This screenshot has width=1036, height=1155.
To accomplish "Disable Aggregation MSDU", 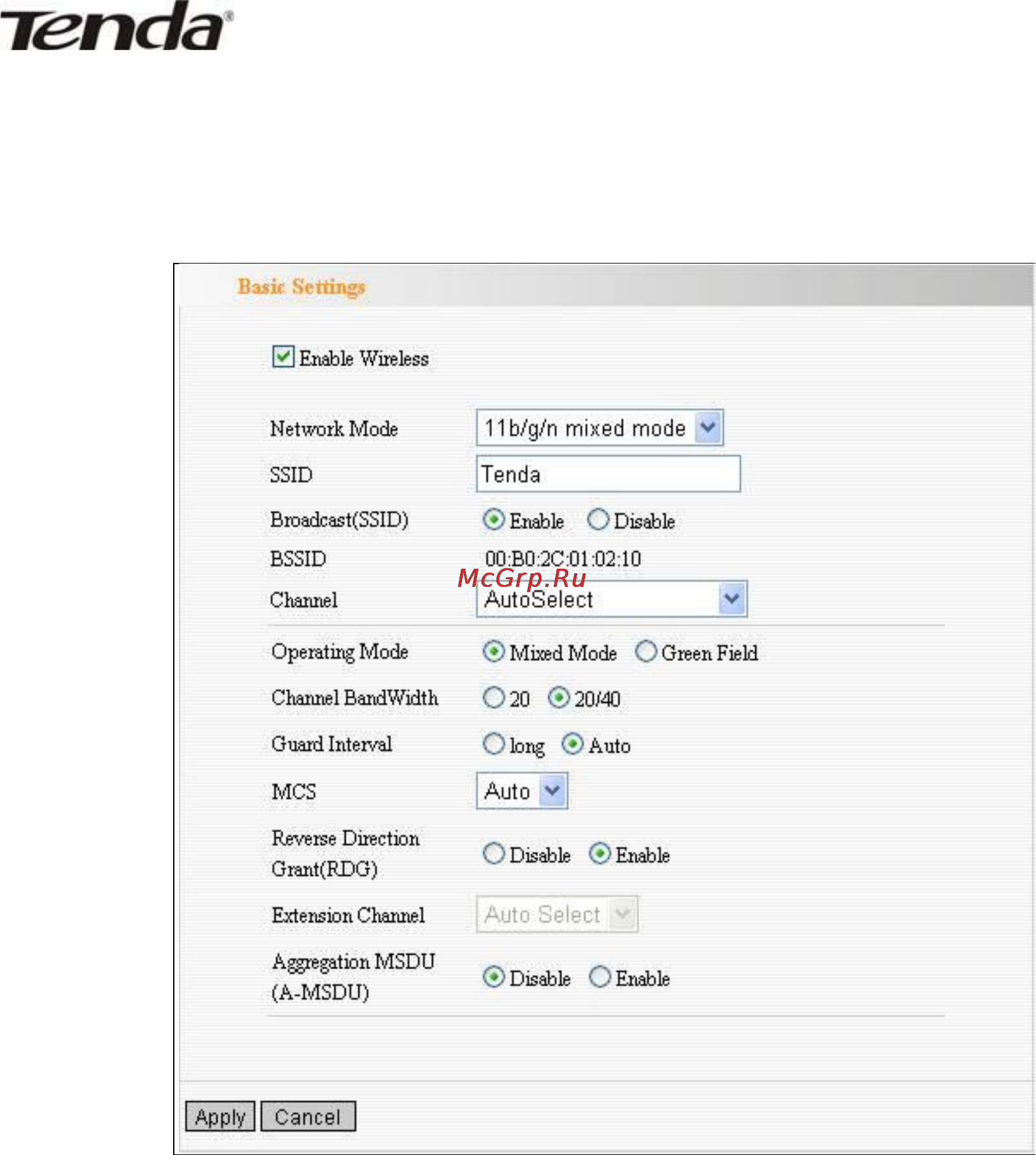I will tap(493, 977).
